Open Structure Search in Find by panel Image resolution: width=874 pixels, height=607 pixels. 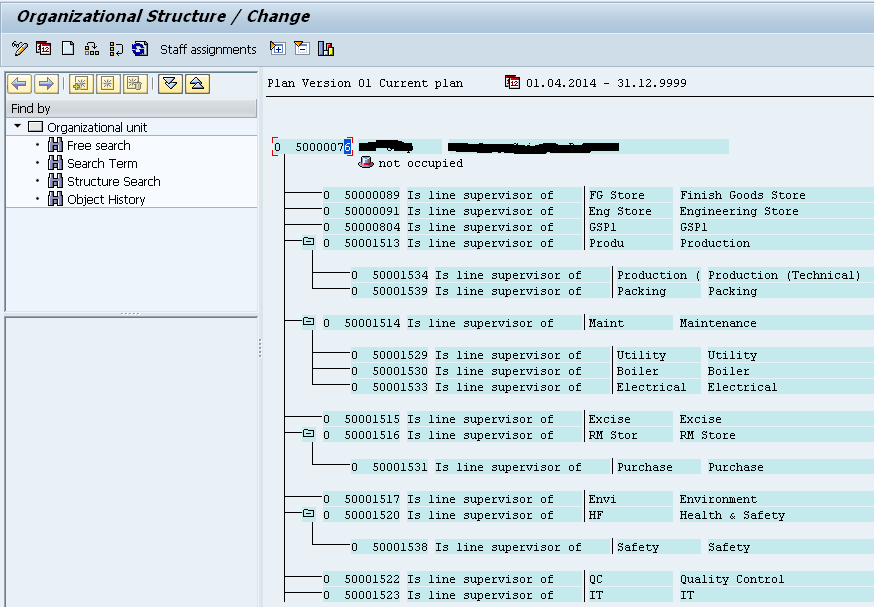click(x=113, y=182)
